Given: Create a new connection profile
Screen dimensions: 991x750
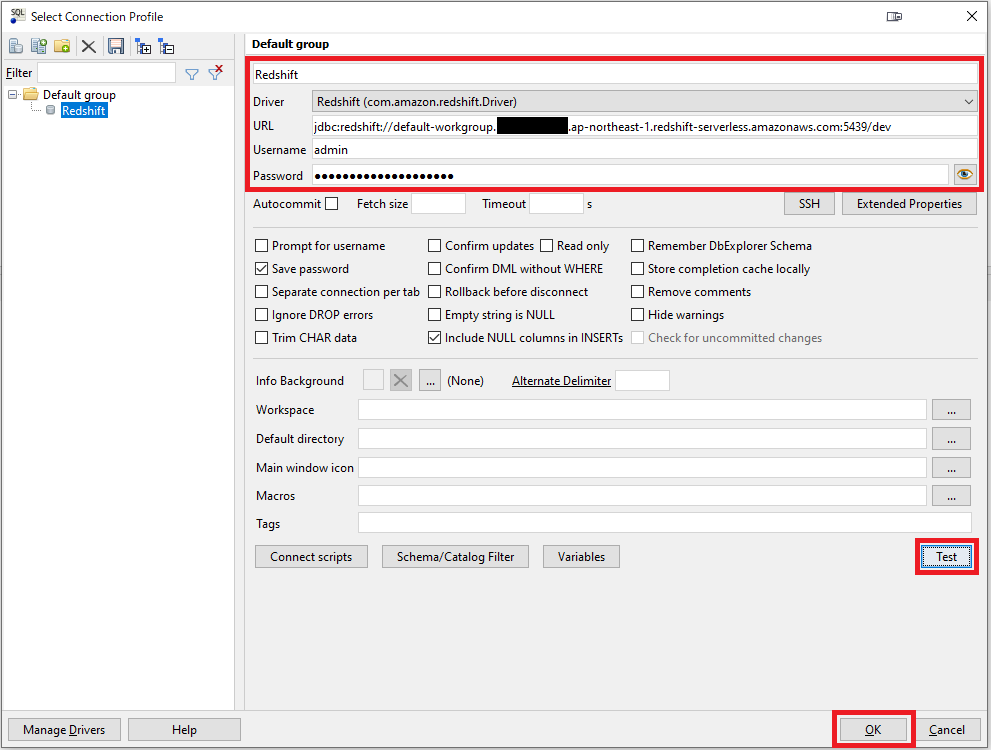Looking at the screenshot, I should 16,45.
